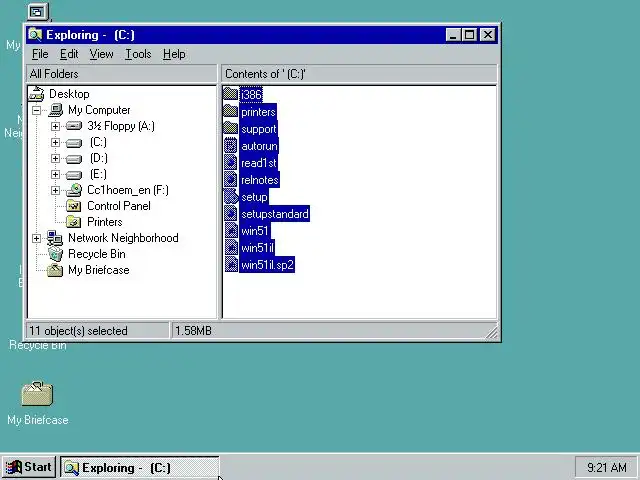Image resolution: width=640 pixels, height=480 pixels.
Task: Open the Start menu
Action: (29, 467)
